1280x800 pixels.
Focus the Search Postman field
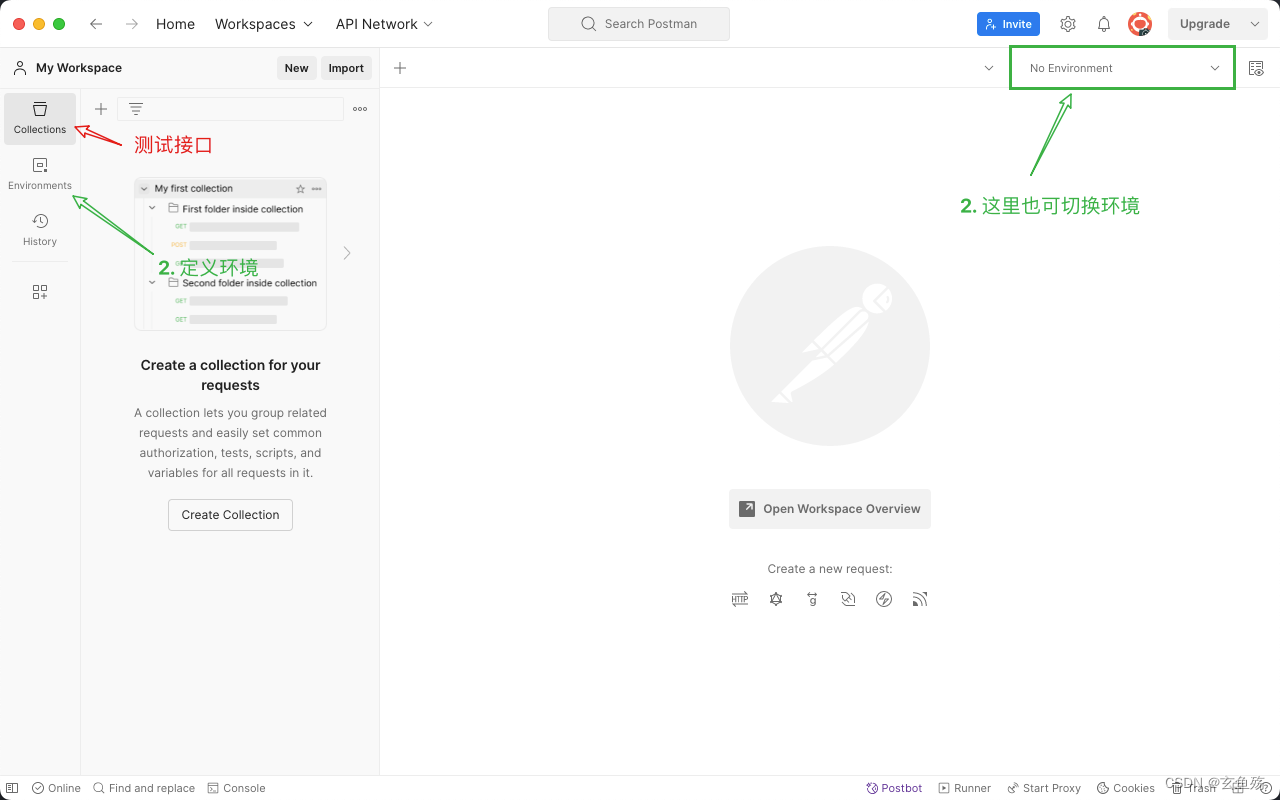[x=639, y=24]
